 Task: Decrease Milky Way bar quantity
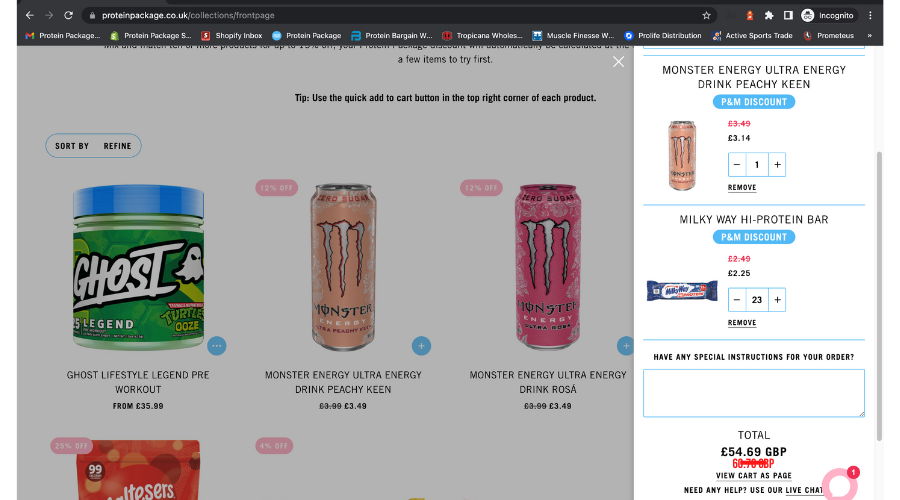[x=737, y=300]
